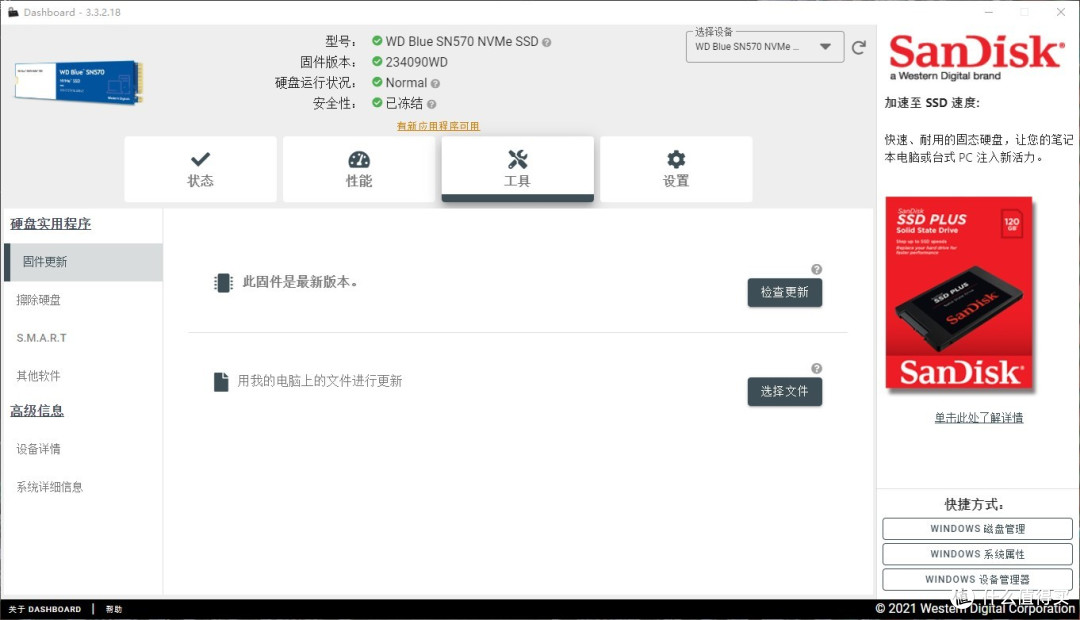Click the SanDisk SSD PLUS ad image
The width and height of the screenshot is (1080, 620).
[958, 293]
